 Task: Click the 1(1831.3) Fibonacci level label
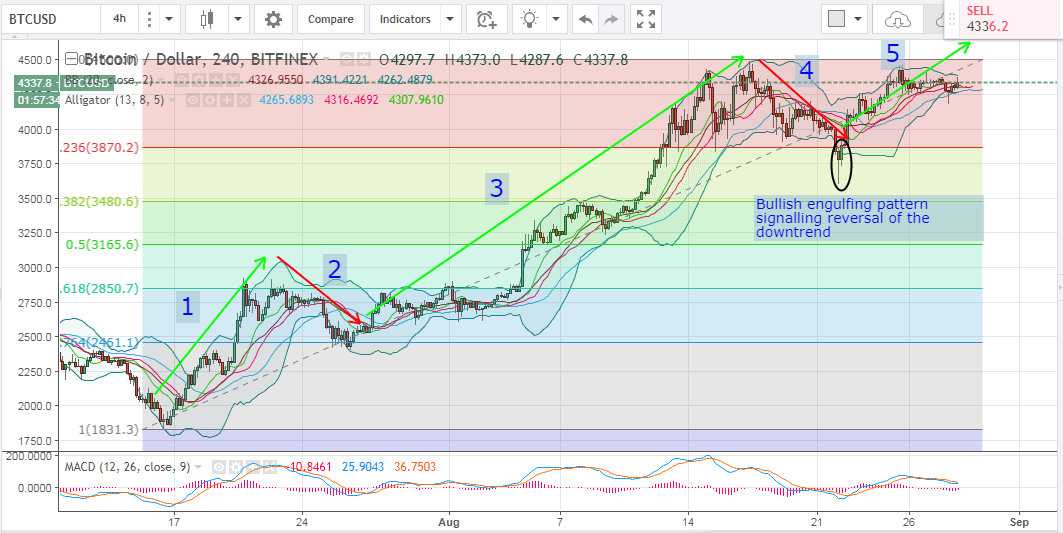tap(108, 429)
